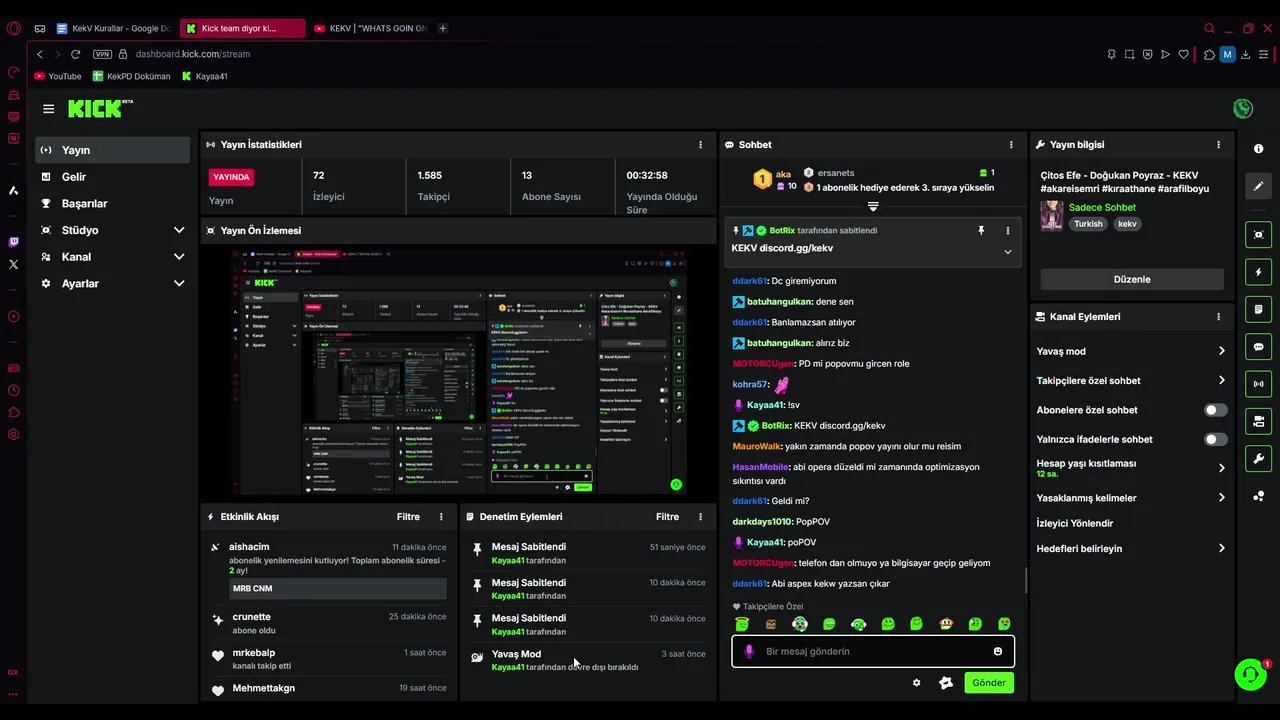Click the chat bubble widget icon
This screenshot has height=720, width=1280.
1258,347
